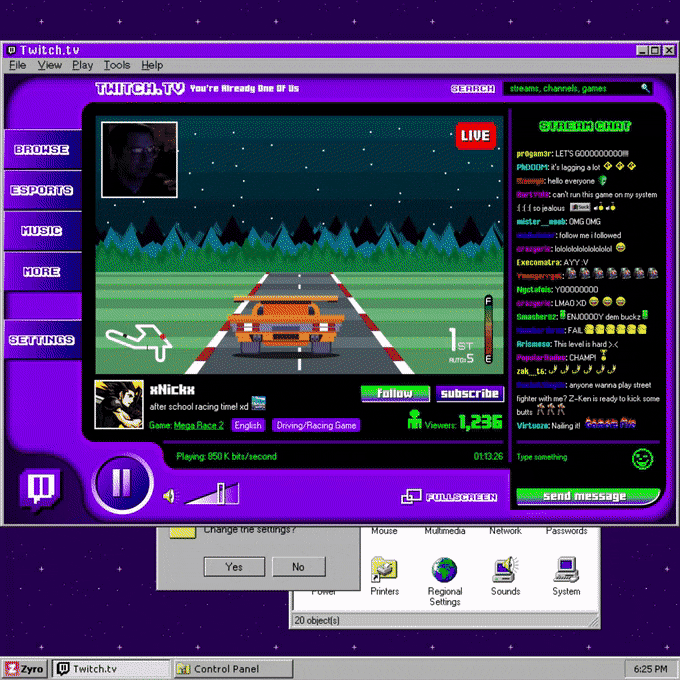Open the Tools menu

[117, 65]
